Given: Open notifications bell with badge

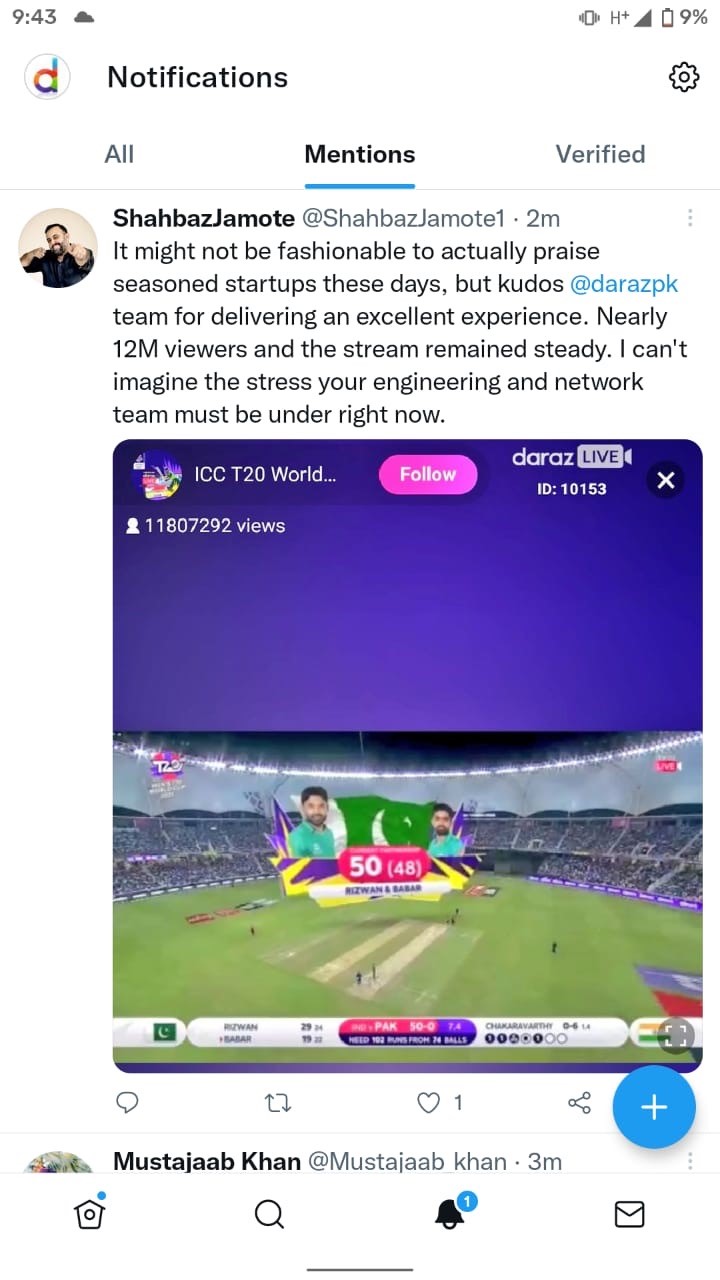Looking at the screenshot, I should [451, 1212].
